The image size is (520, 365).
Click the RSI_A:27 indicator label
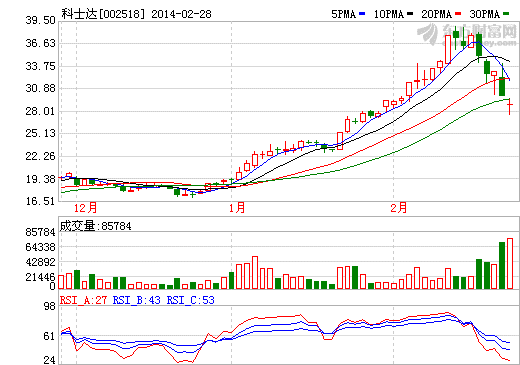tap(83, 300)
